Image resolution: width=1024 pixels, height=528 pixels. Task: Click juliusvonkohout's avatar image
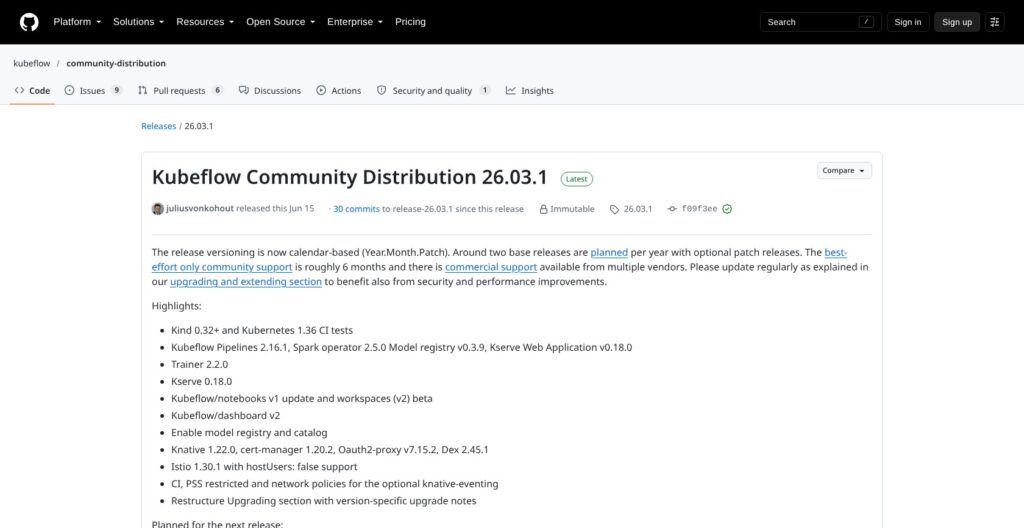click(157, 209)
